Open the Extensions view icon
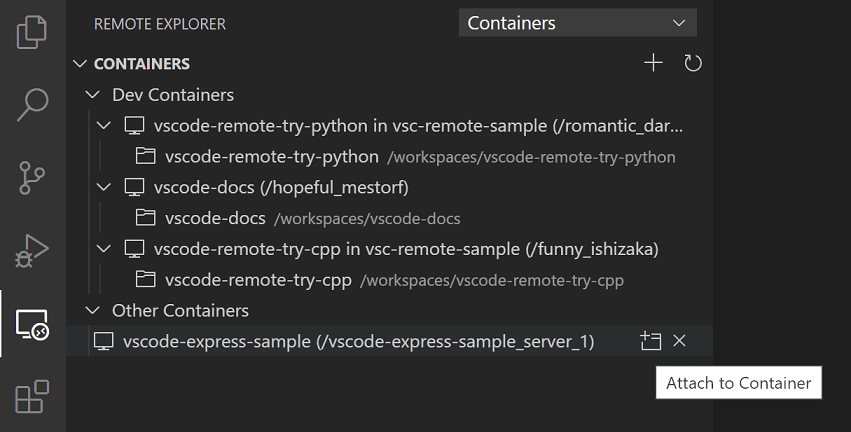 (x=32, y=396)
